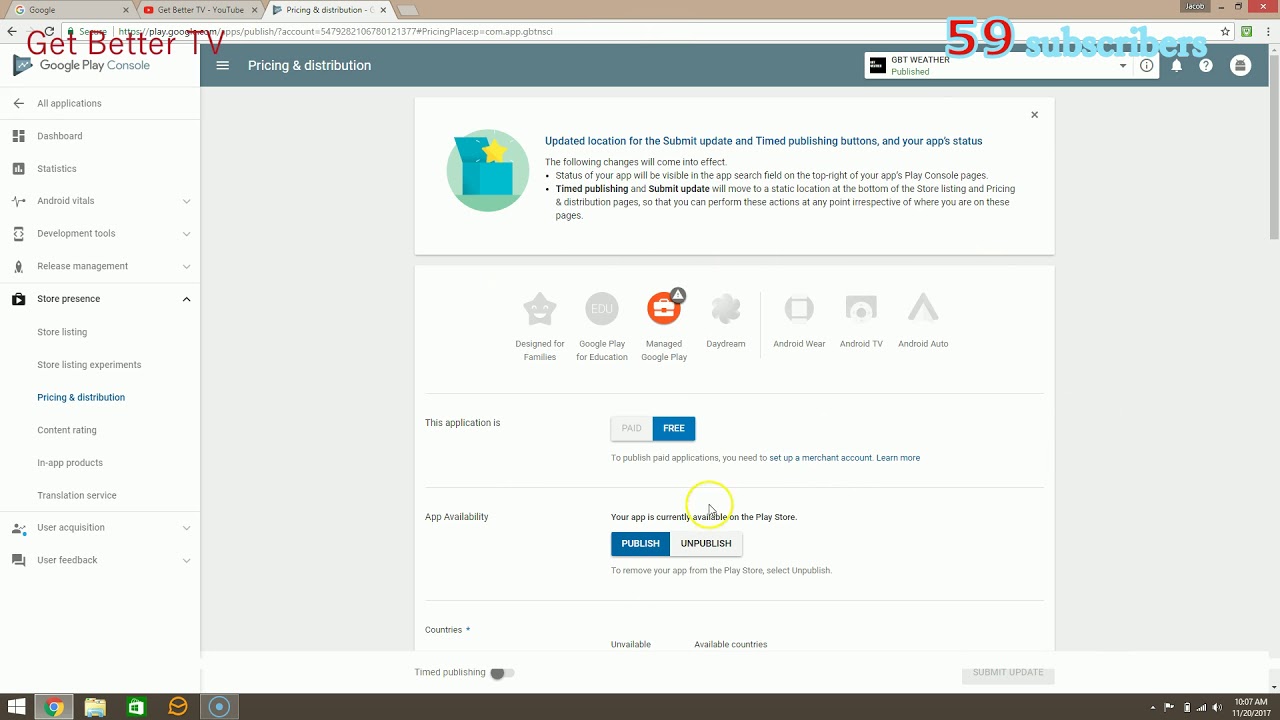Open the Learn more link
The height and width of the screenshot is (720, 1280).
[898, 458]
